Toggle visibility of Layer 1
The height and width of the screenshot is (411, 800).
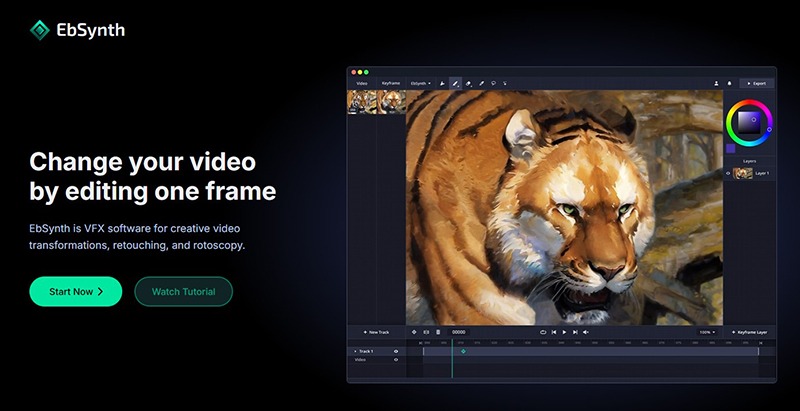[728, 173]
